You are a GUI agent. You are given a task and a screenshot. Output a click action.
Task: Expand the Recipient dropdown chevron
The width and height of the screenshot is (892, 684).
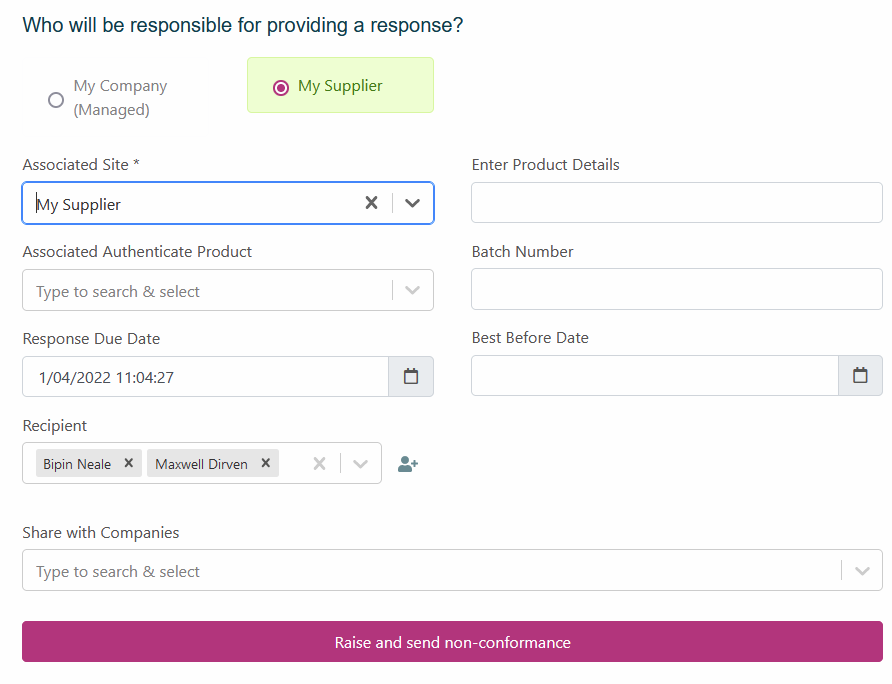point(361,464)
